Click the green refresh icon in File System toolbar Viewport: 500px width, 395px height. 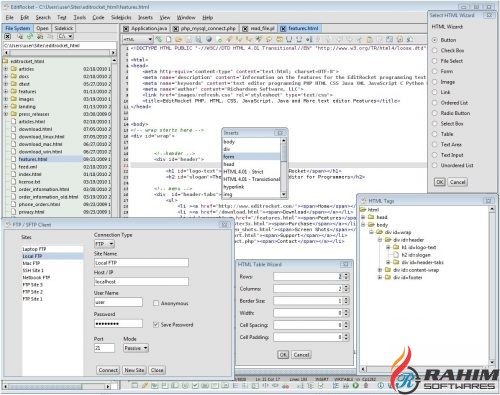click(x=30, y=36)
